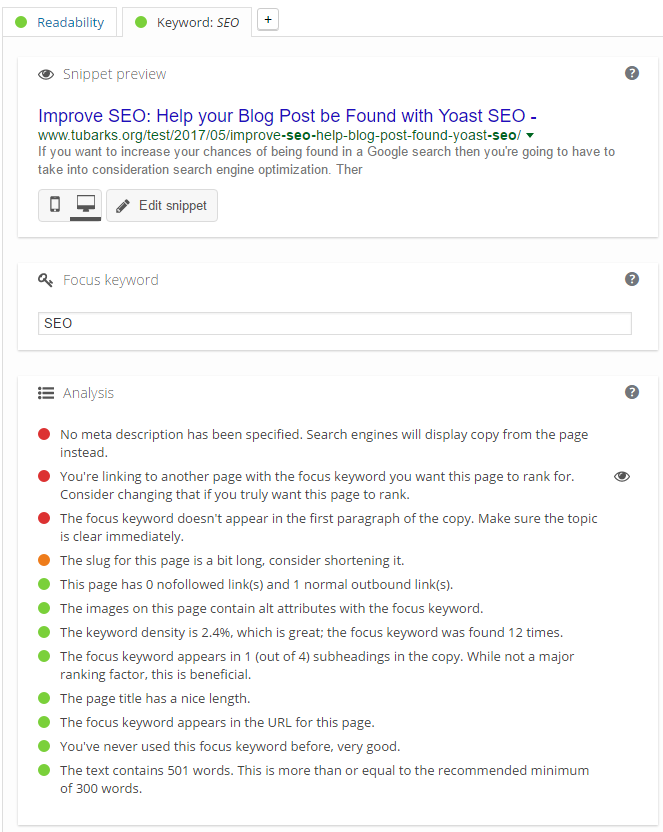Click the snippet title link 'Improve SEO'

point(288,115)
